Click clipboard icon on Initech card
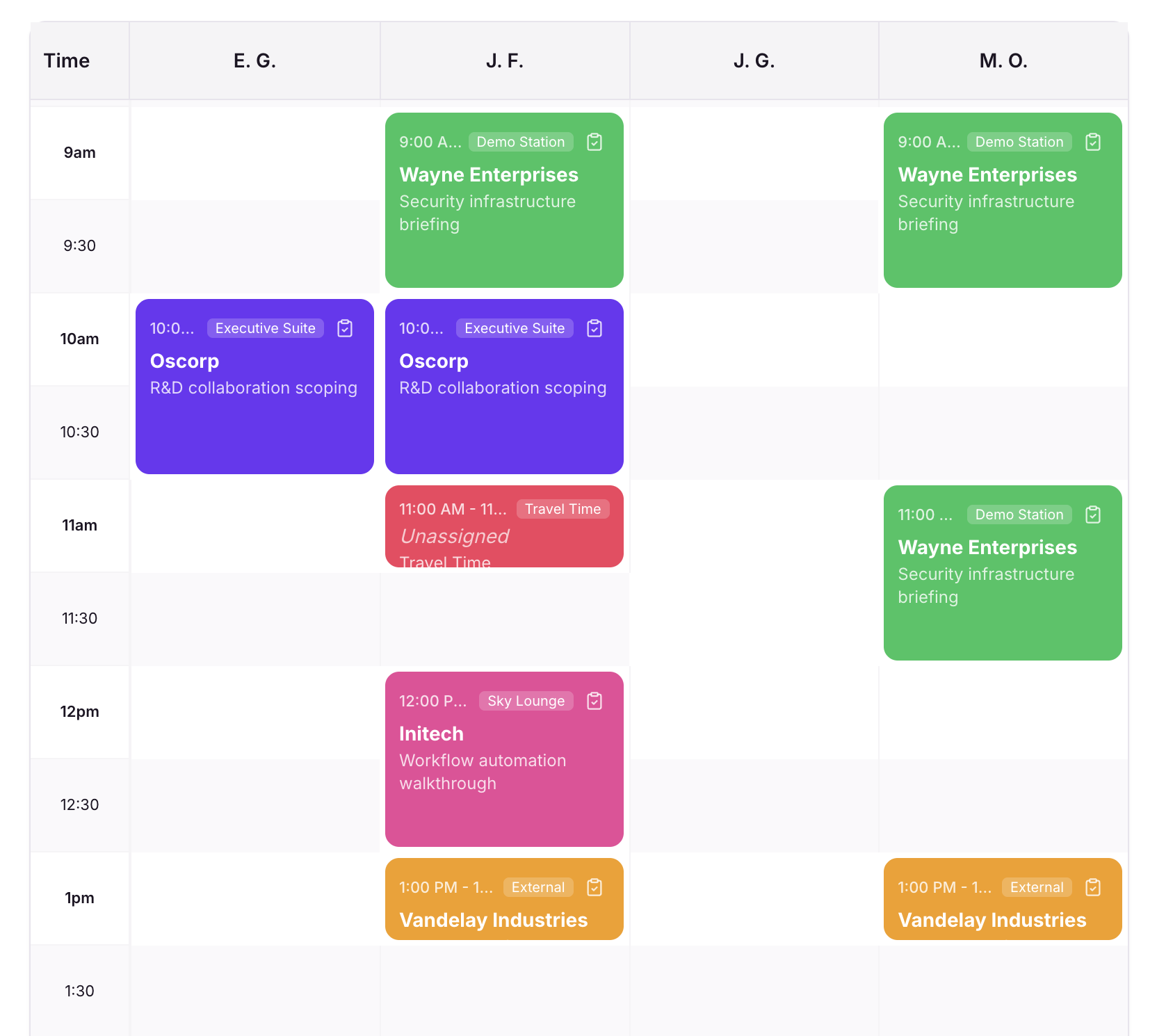Viewport: 1157px width, 1036px height. [x=594, y=701]
